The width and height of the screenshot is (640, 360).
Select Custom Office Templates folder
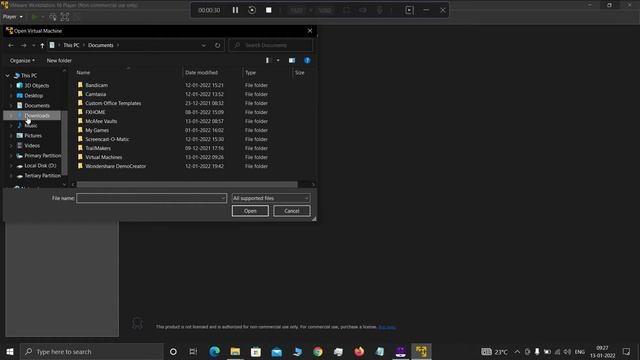113,103
